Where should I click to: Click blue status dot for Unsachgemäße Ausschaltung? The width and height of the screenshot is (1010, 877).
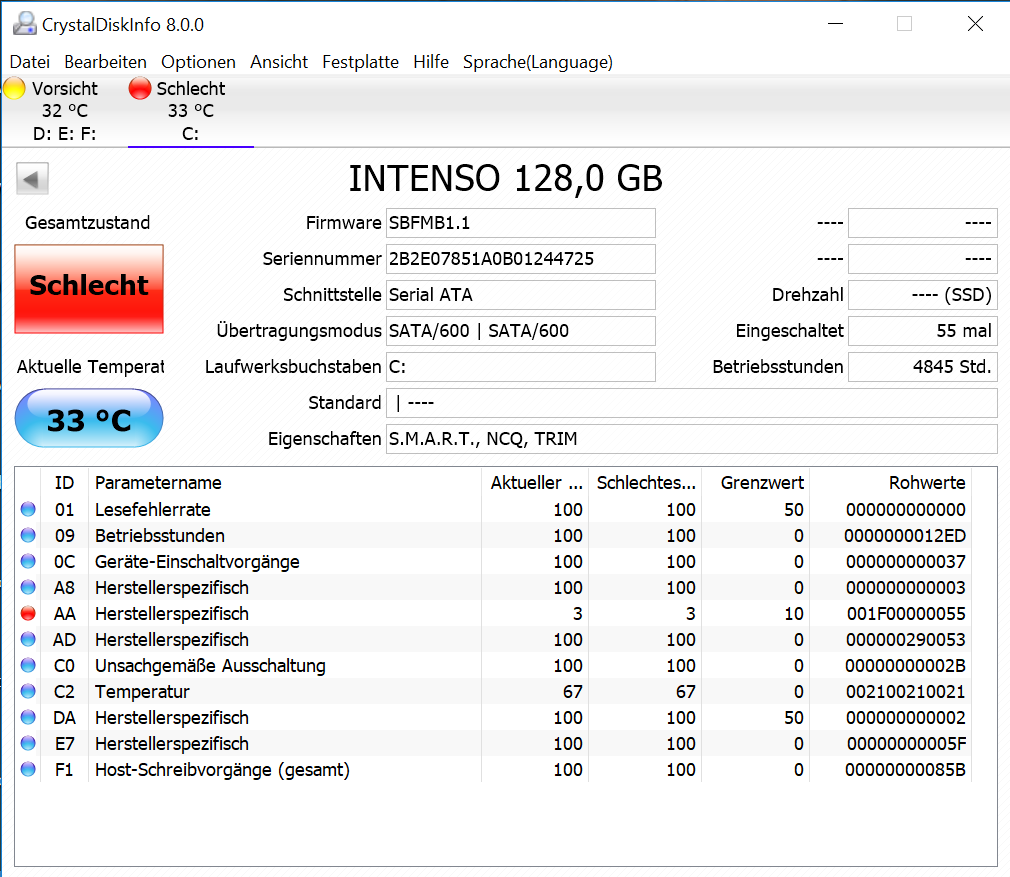[x=28, y=665]
